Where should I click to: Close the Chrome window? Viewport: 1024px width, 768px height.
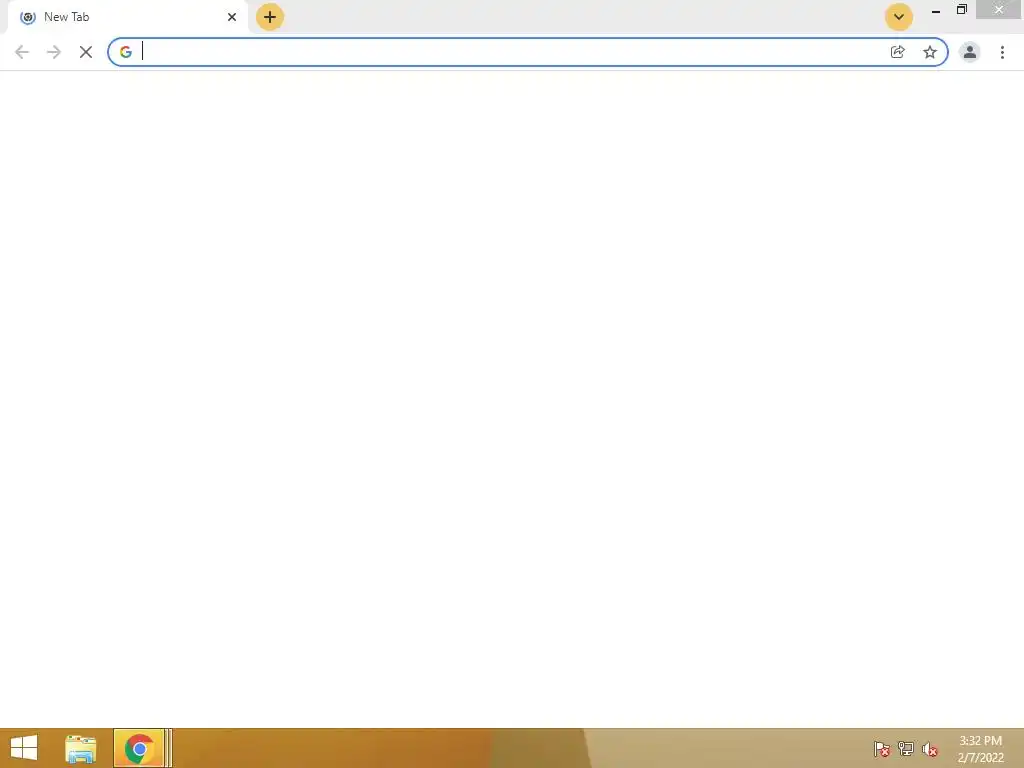999,10
